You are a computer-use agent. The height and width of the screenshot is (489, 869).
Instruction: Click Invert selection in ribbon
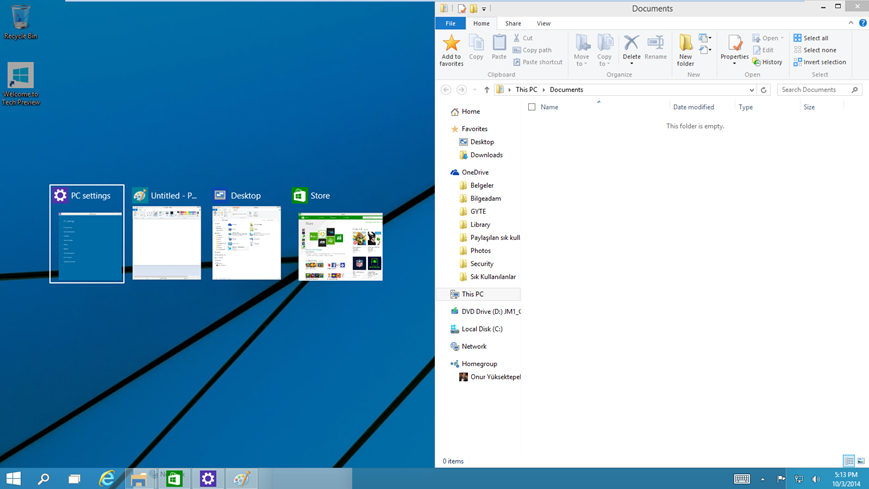click(820, 62)
